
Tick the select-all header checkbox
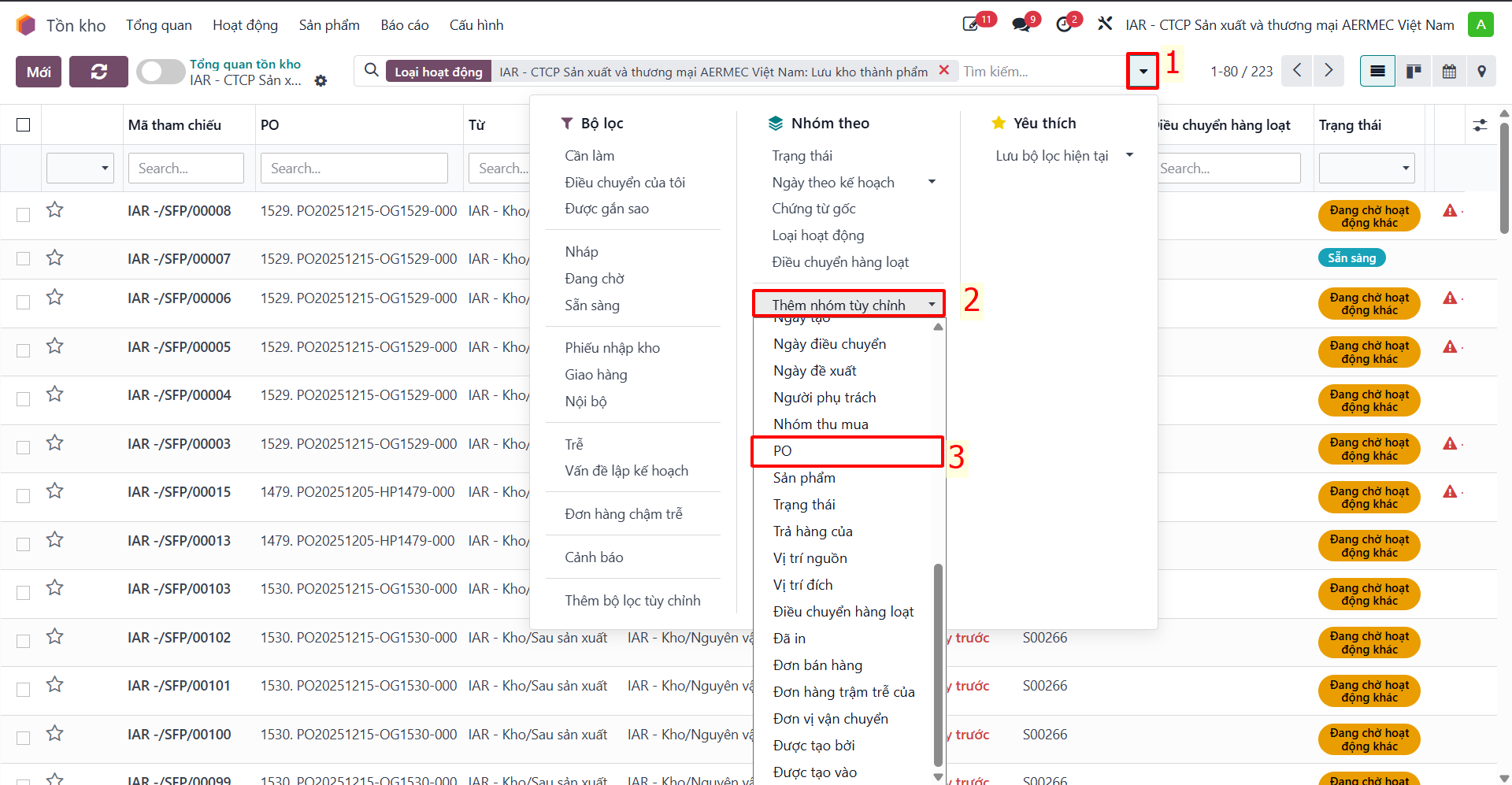click(x=24, y=125)
